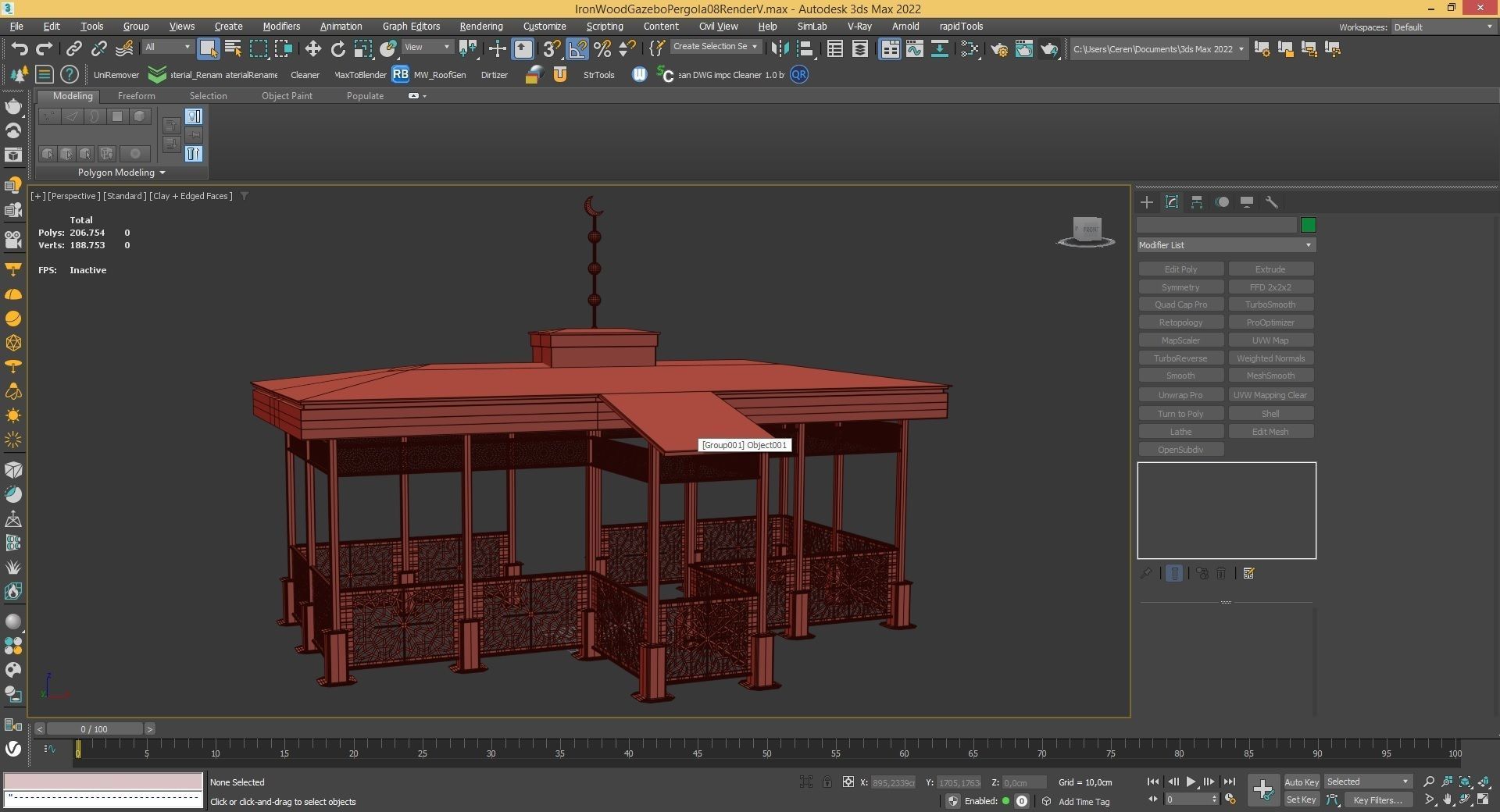Open the View reference coordinate dropdown
The image size is (1500, 812).
pyautogui.click(x=427, y=47)
